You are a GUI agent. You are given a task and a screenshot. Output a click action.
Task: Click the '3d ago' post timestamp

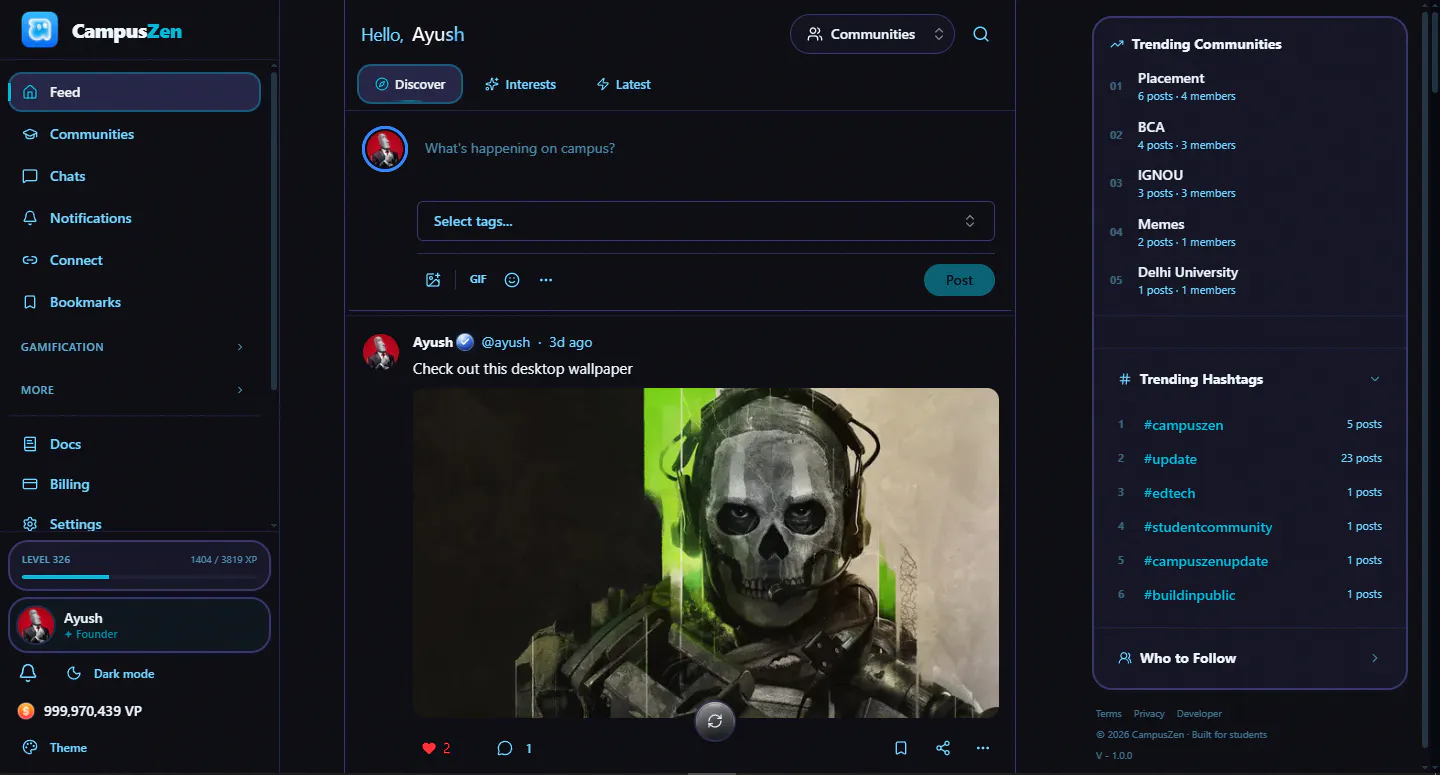pos(571,342)
